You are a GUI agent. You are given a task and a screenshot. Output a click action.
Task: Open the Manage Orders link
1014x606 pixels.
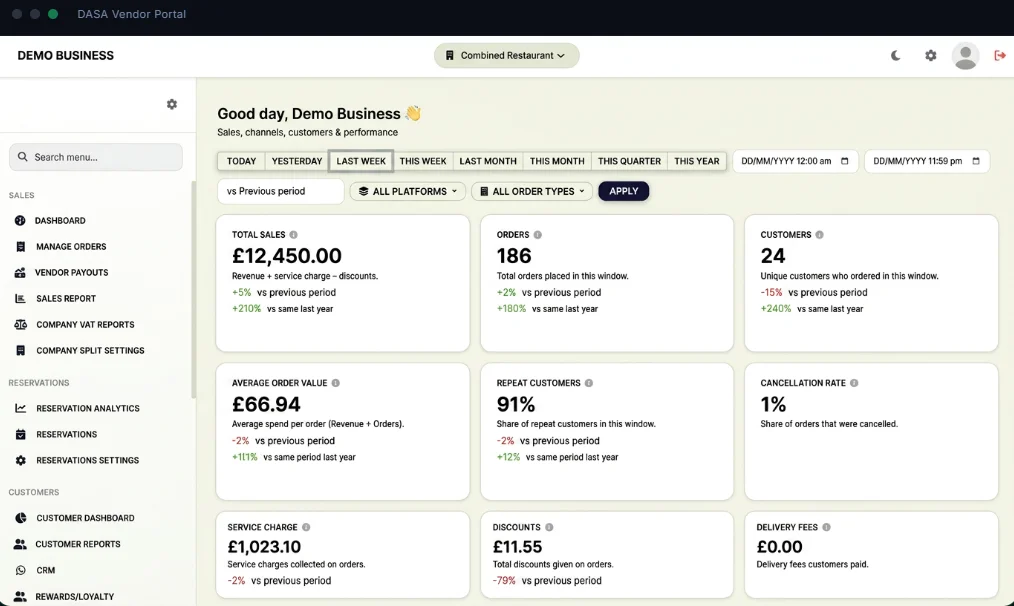click(x=71, y=246)
